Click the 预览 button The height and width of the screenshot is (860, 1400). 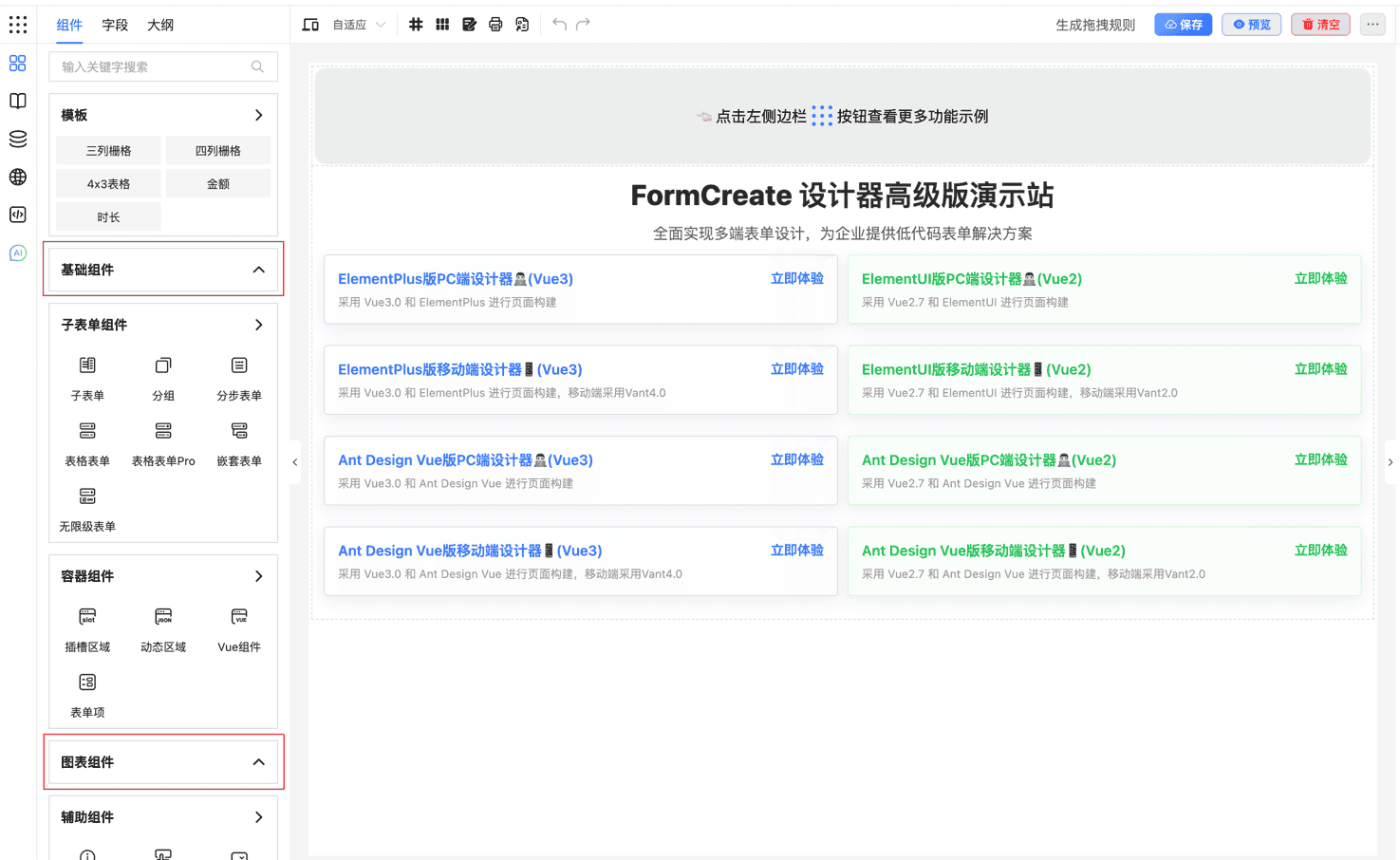coord(1252,25)
